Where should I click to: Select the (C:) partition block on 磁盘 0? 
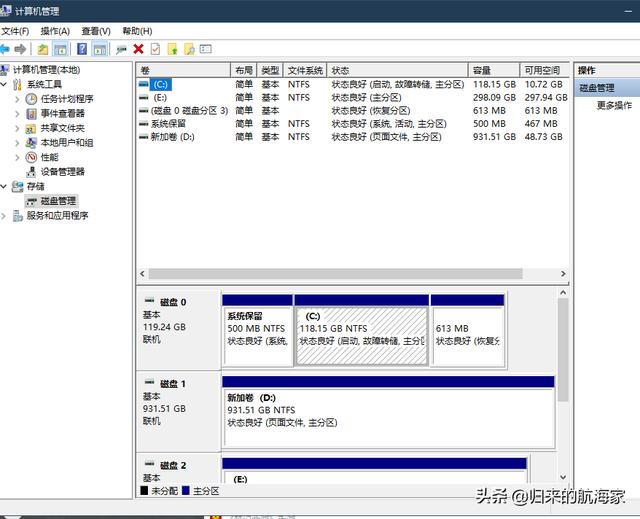[361, 333]
